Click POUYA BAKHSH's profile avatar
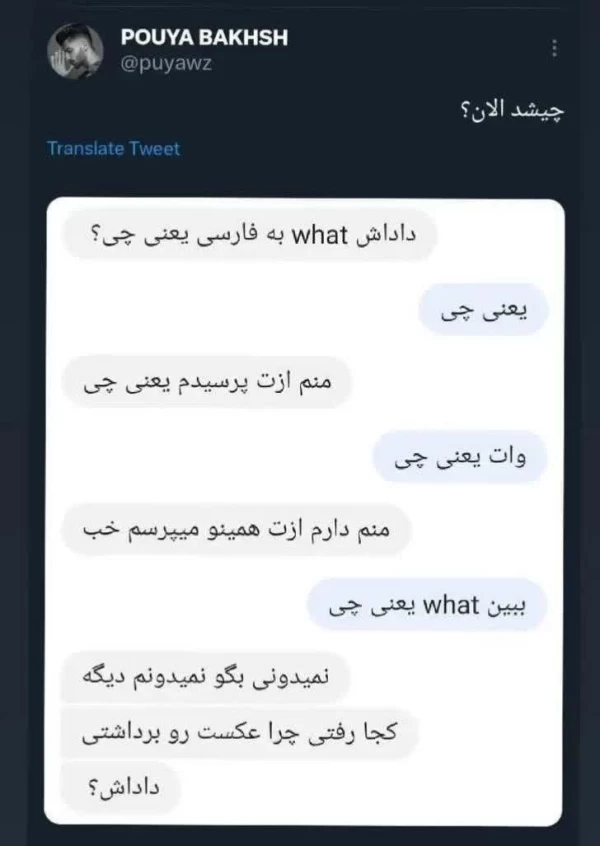600x846 pixels. pyautogui.click(x=74, y=48)
